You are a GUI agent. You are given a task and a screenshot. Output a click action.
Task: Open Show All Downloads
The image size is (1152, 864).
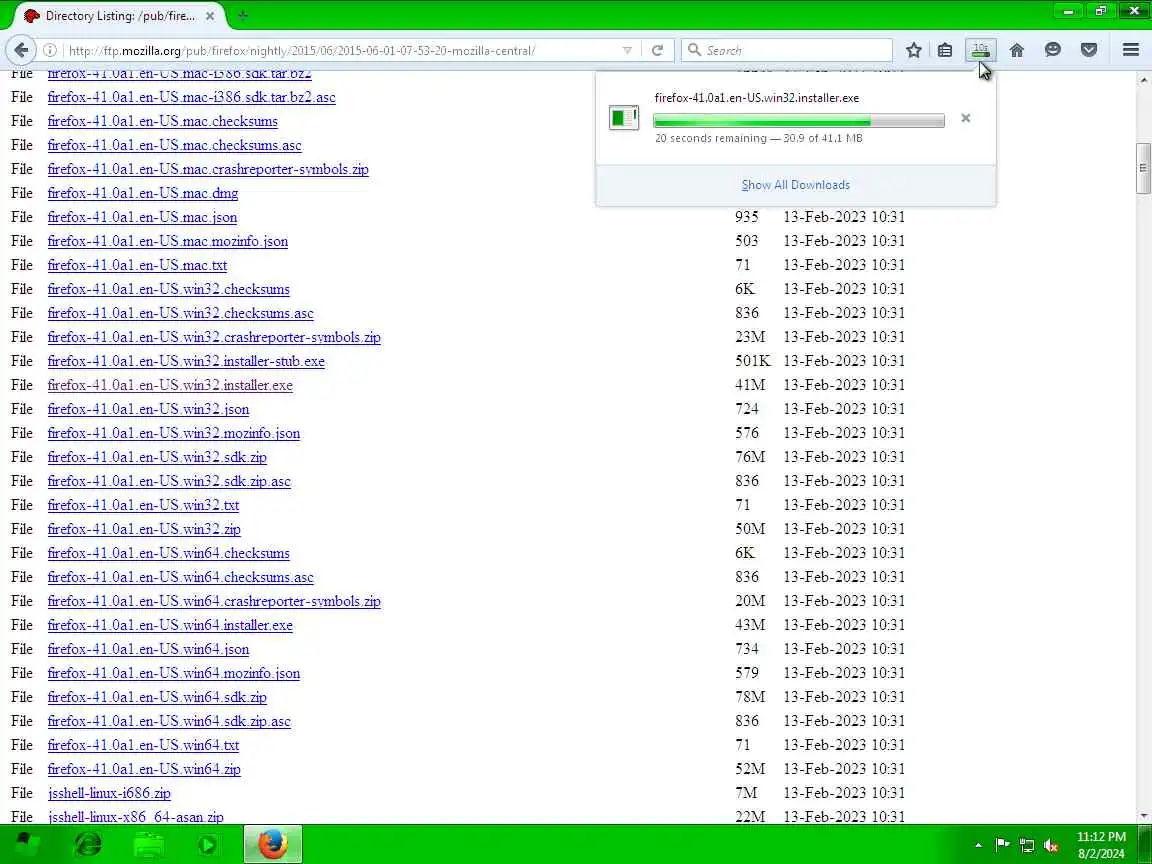coord(796,184)
